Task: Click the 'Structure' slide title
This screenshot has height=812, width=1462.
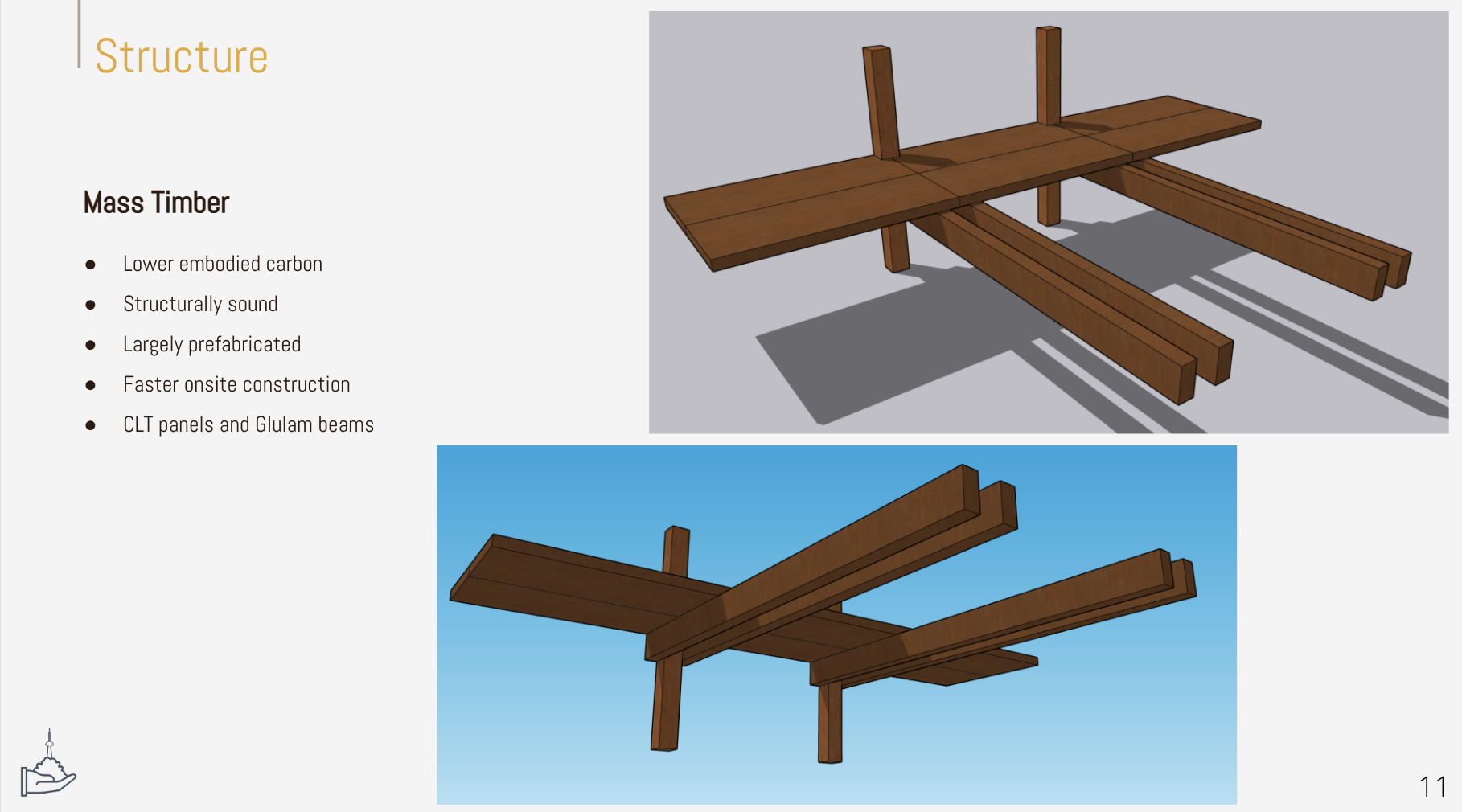Action: click(181, 56)
